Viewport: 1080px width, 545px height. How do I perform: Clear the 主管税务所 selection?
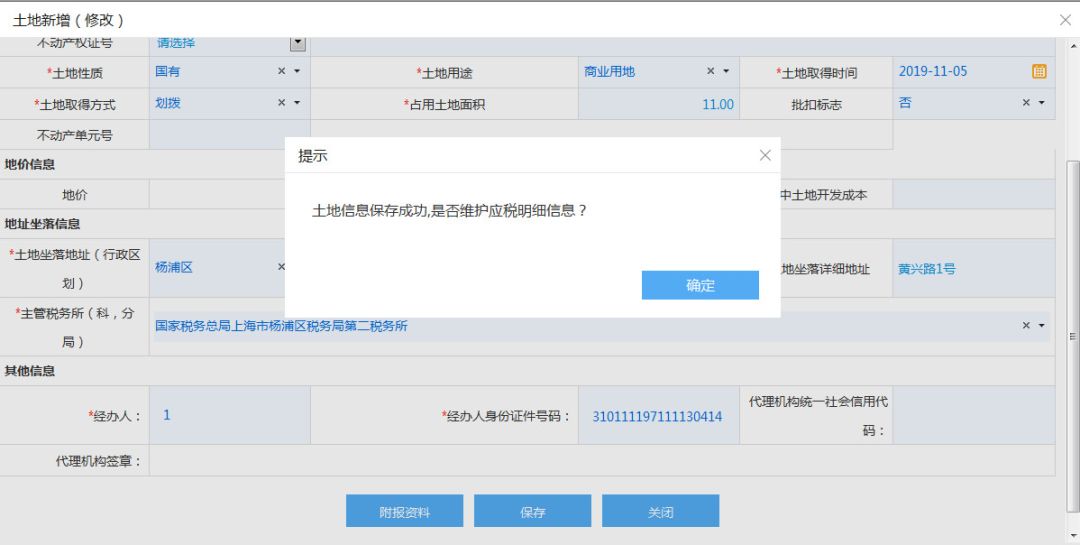point(1026,326)
